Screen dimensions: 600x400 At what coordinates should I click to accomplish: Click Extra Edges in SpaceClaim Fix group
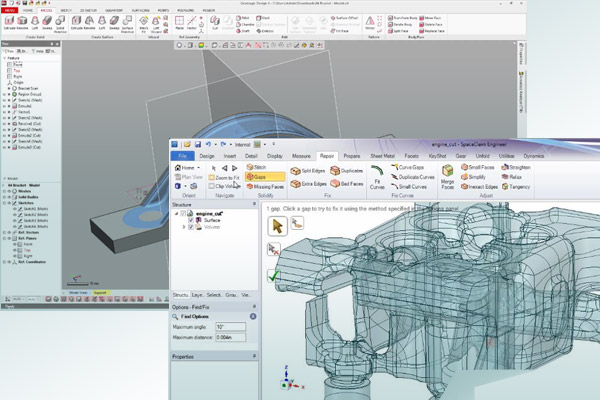(x=308, y=184)
